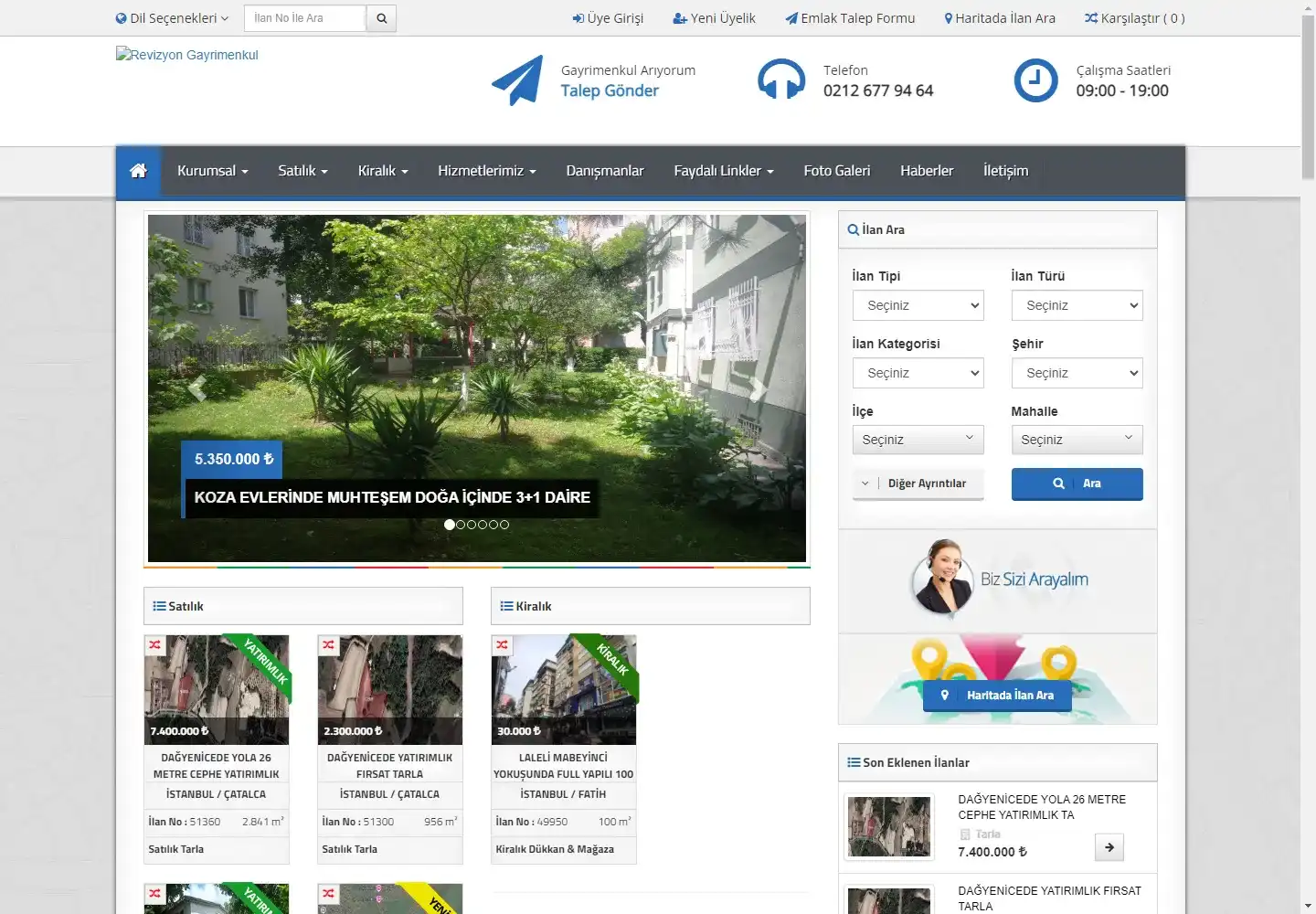Select the first slider pagination dot

pyautogui.click(x=450, y=525)
